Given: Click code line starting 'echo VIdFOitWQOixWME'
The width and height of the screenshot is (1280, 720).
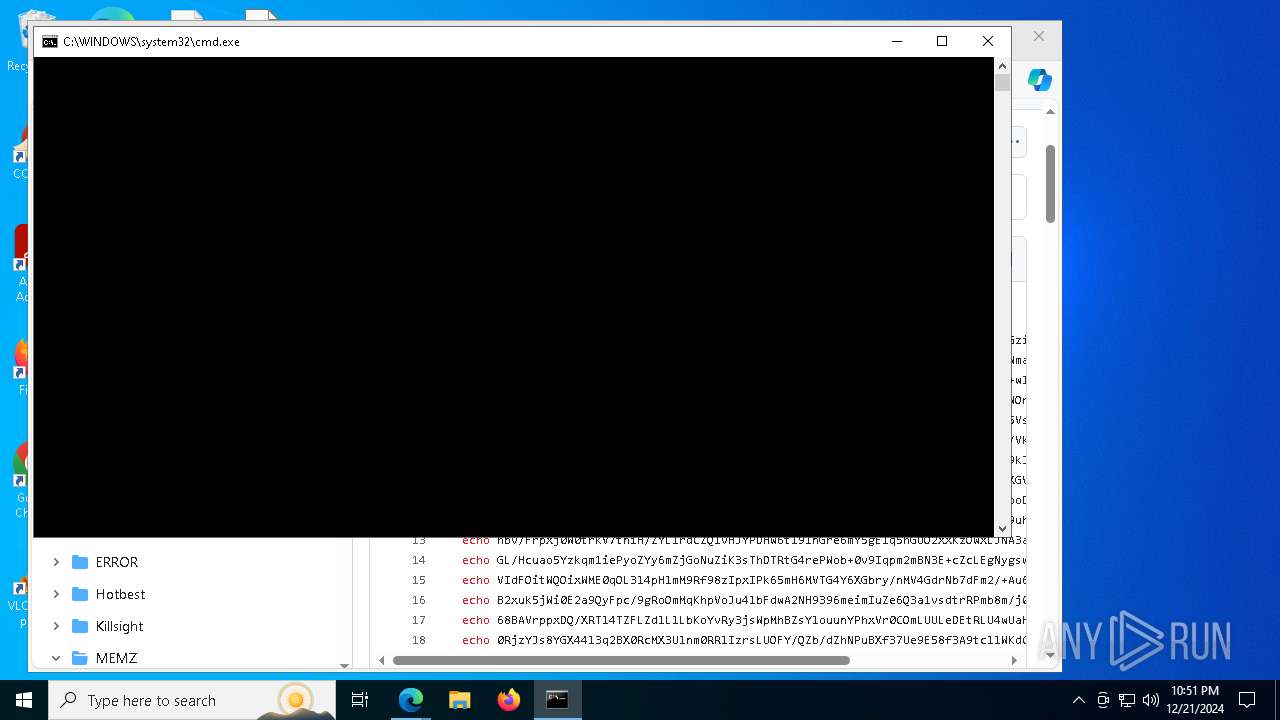Looking at the screenshot, I should [744, 580].
